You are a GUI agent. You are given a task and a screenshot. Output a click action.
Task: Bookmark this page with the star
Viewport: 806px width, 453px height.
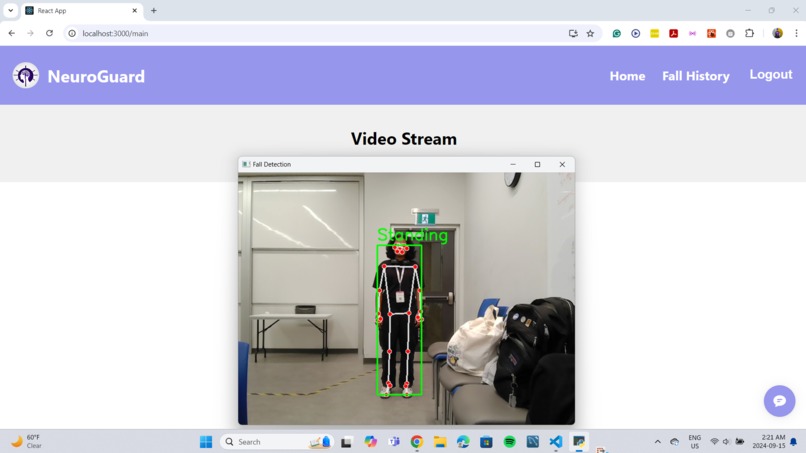(590, 33)
